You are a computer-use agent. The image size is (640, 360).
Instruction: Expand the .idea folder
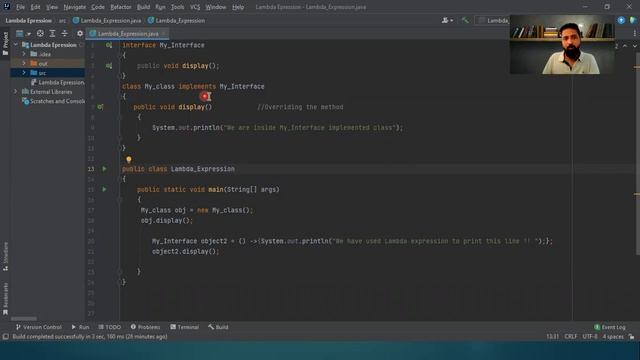point(24,54)
